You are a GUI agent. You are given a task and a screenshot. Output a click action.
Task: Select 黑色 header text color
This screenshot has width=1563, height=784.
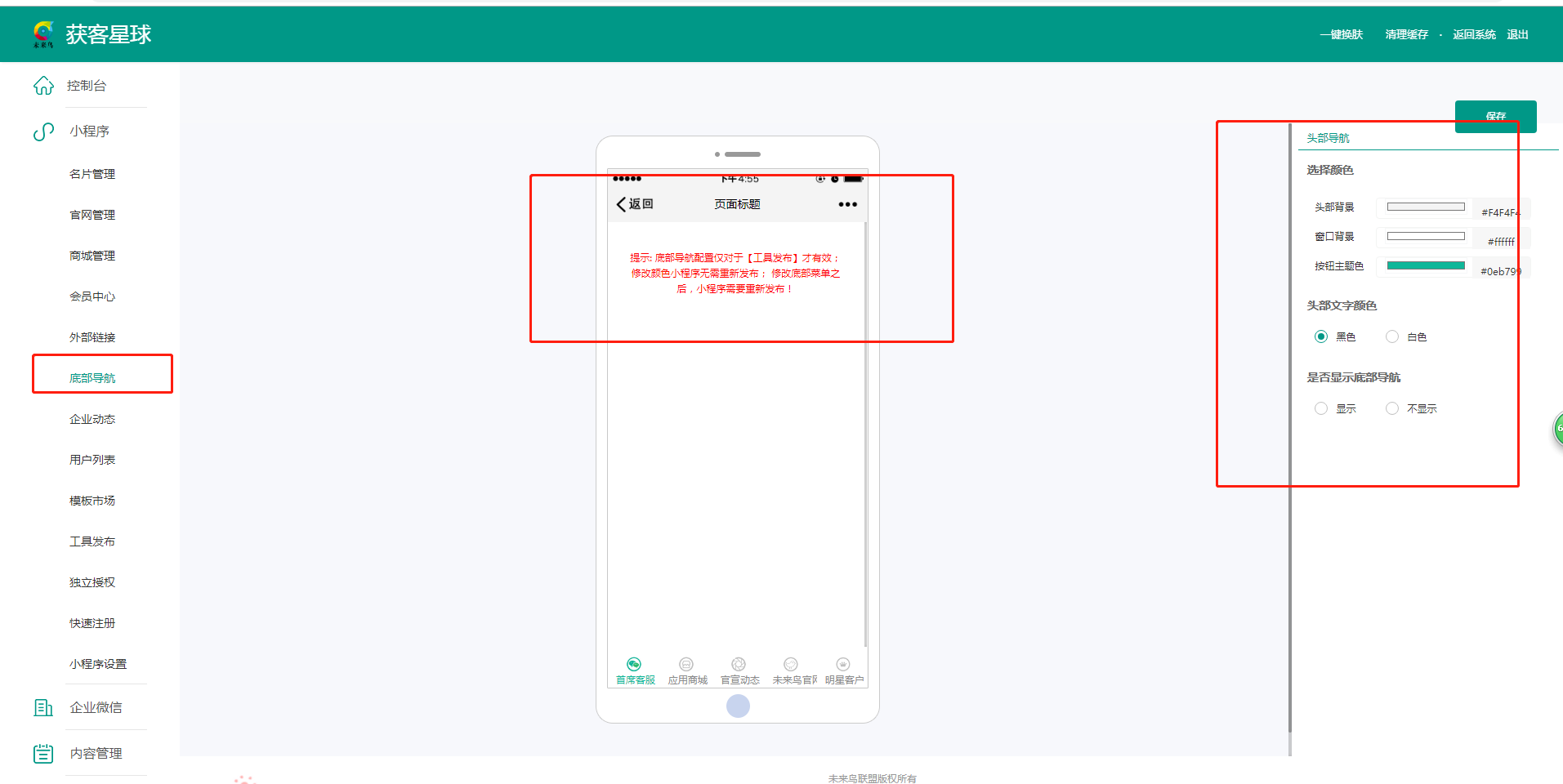click(1321, 336)
